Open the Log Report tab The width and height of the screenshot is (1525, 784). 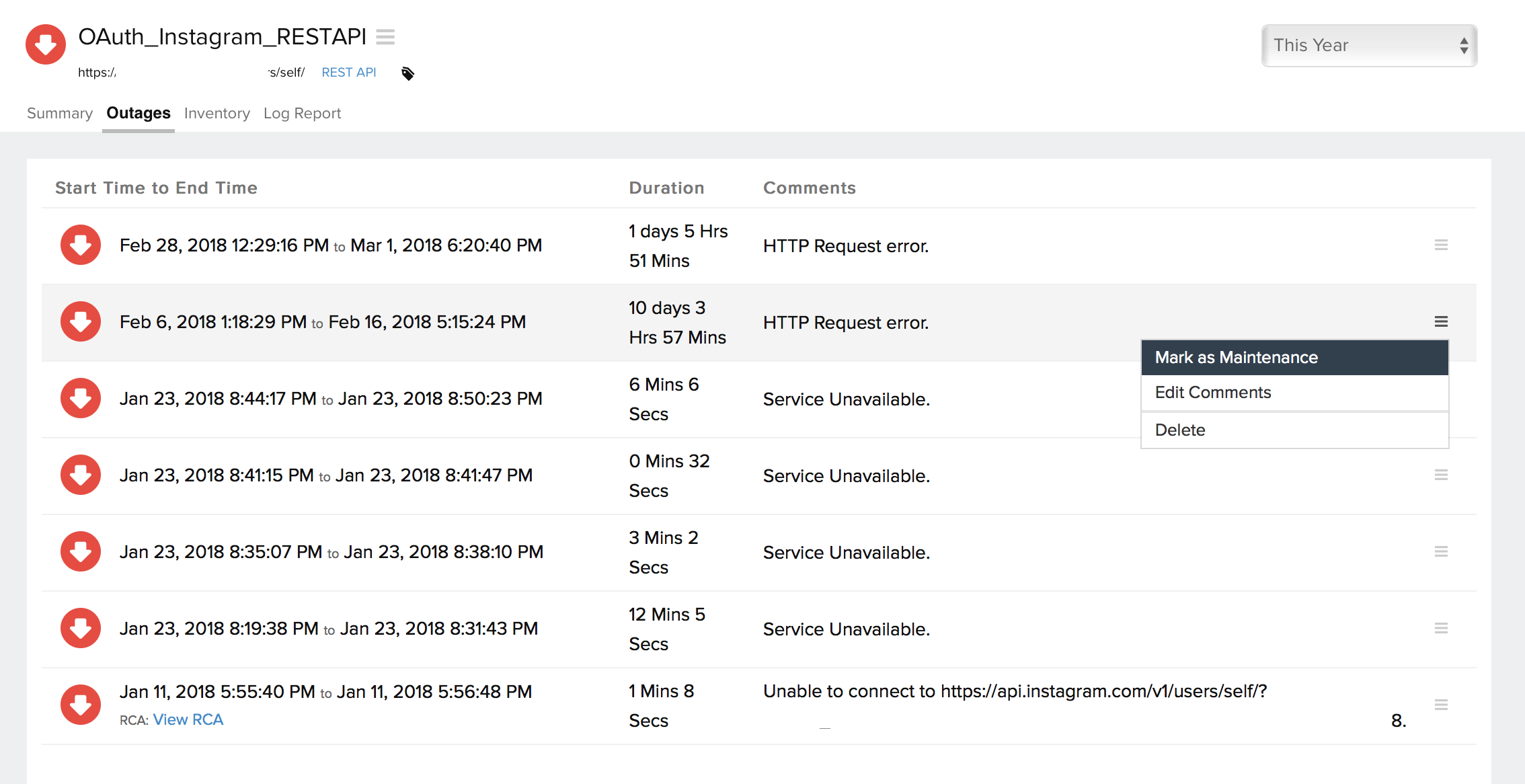point(302,113)
